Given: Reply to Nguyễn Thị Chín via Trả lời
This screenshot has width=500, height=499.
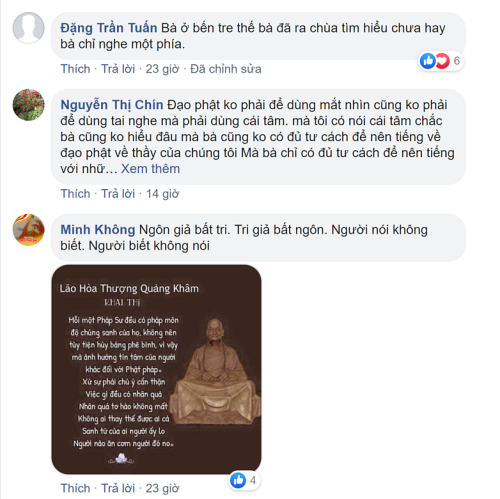Looking at the screenshot, I should point(118,193).
